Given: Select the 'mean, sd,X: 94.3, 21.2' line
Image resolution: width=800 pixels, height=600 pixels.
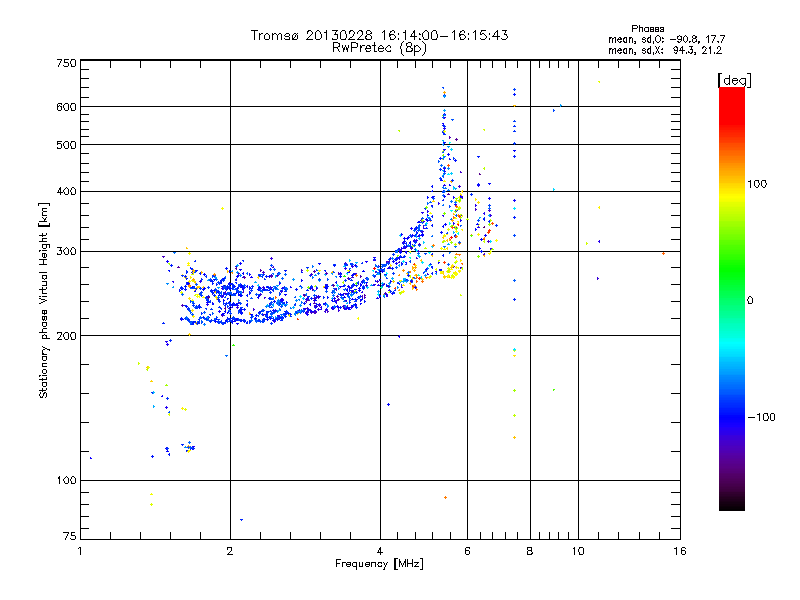Looking at the screenshot, I should click(x=665, y=50).
